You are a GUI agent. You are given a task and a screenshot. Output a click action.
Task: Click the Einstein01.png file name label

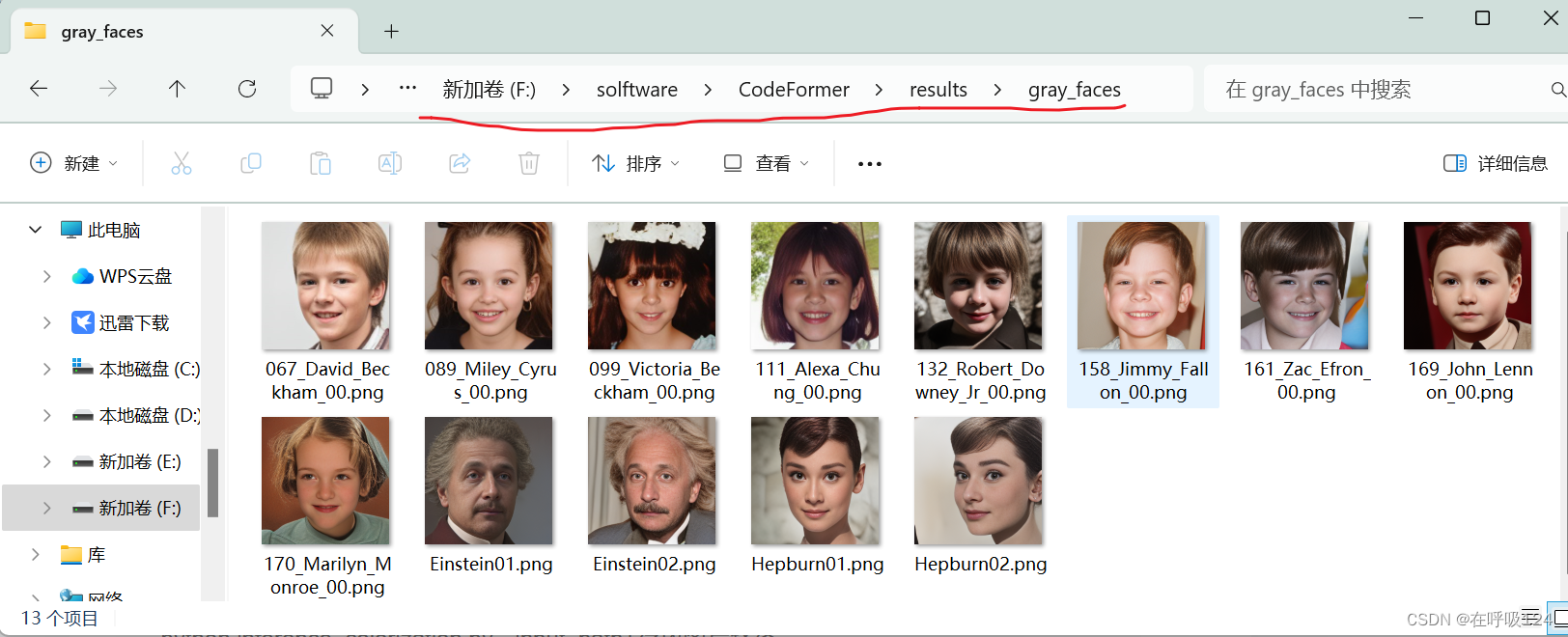click(x=490, y=564)
